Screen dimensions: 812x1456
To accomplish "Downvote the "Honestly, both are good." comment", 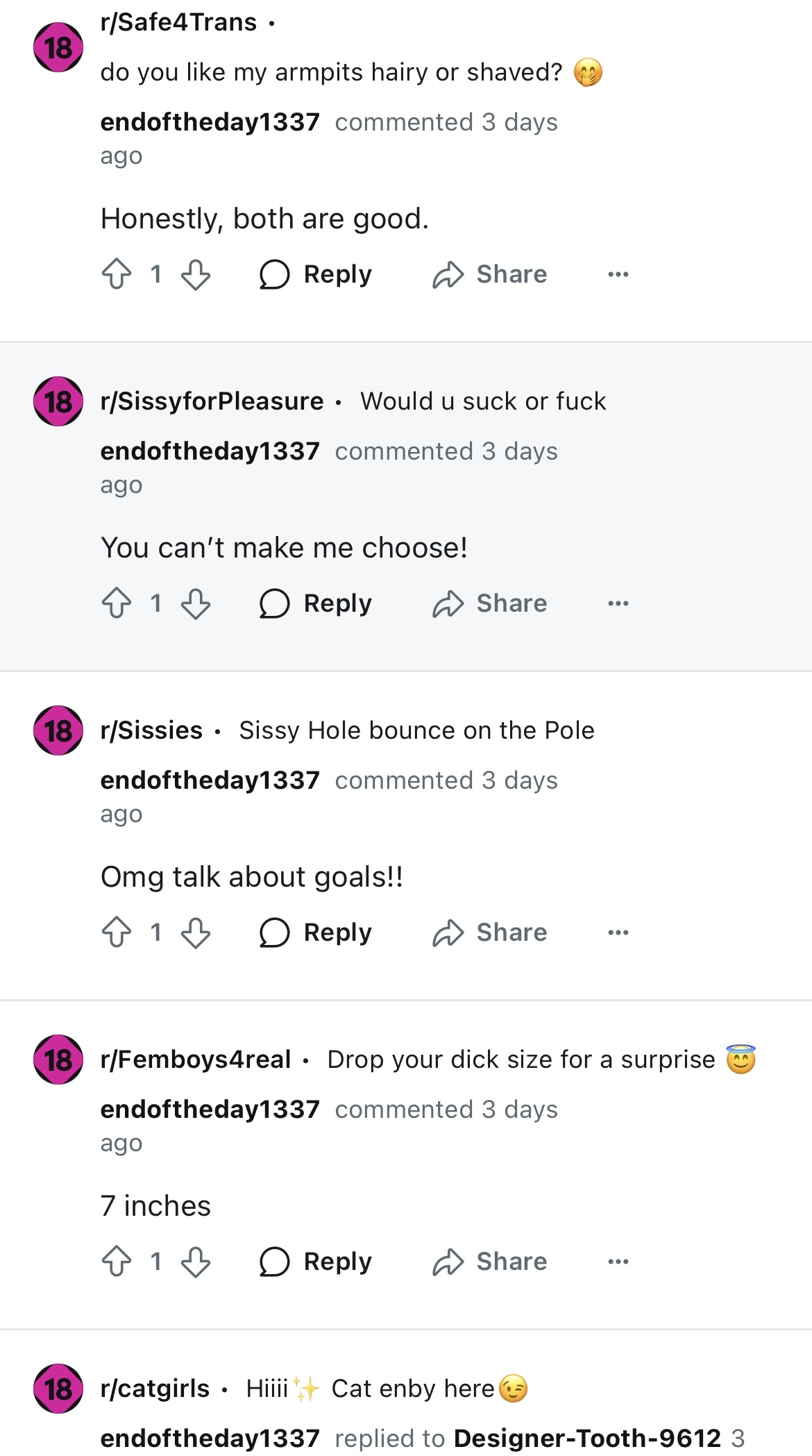I will point(196,274).
